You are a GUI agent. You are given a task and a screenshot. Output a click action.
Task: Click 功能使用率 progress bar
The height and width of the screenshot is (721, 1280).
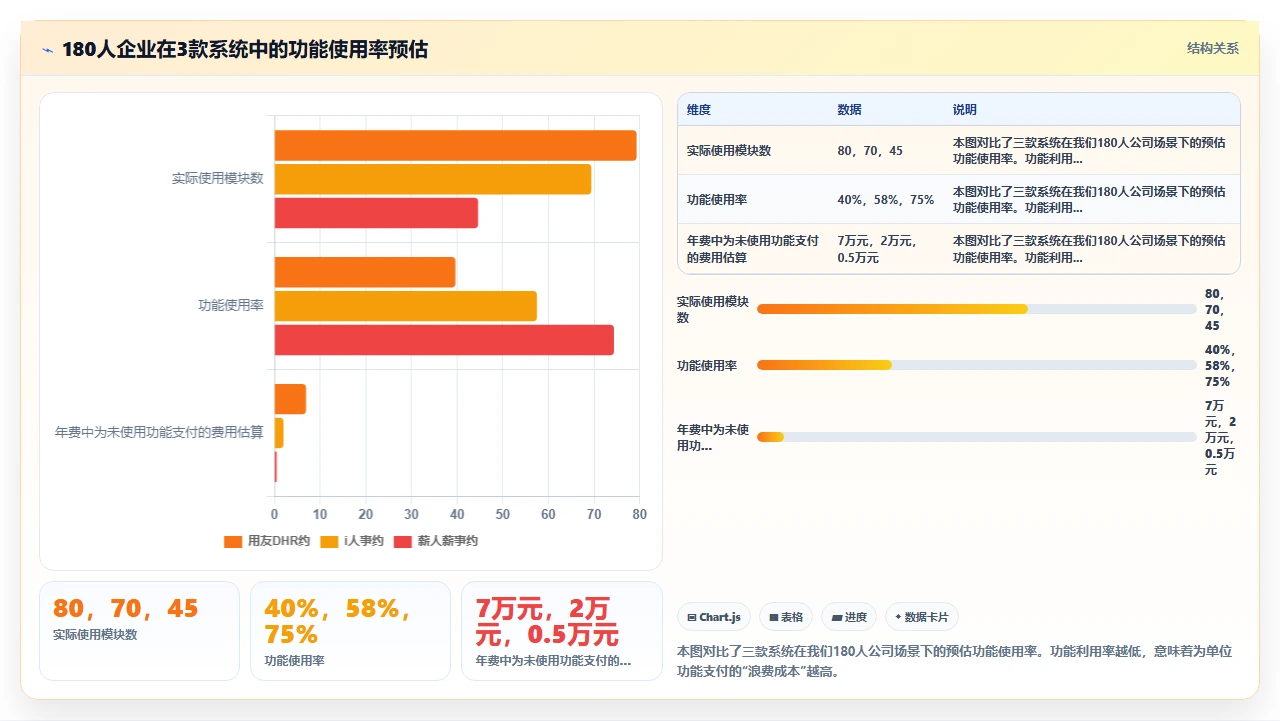point(977,365)
